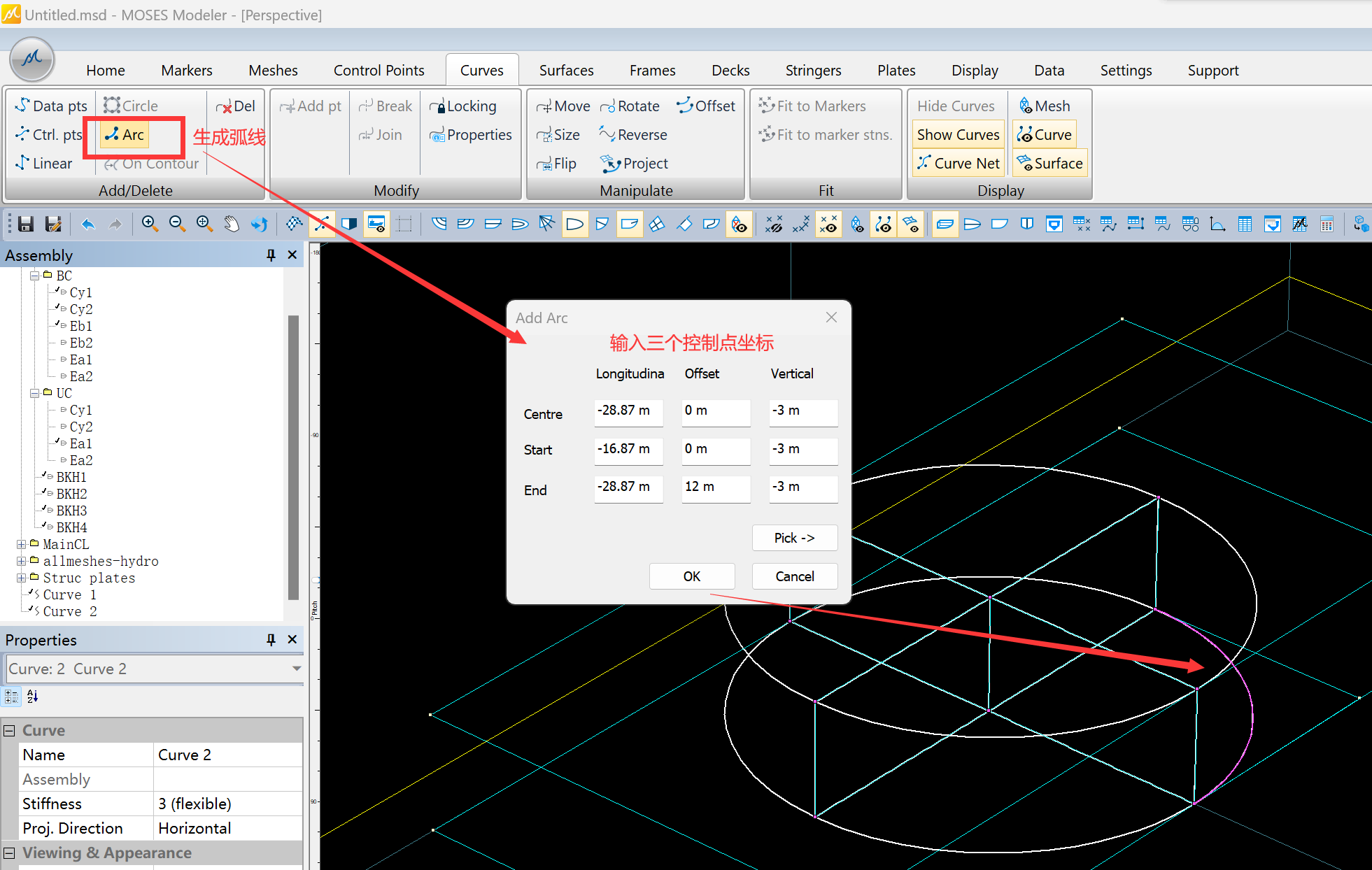
Task: Open the Control Points ribbon tab
Action: pos(379,71)
